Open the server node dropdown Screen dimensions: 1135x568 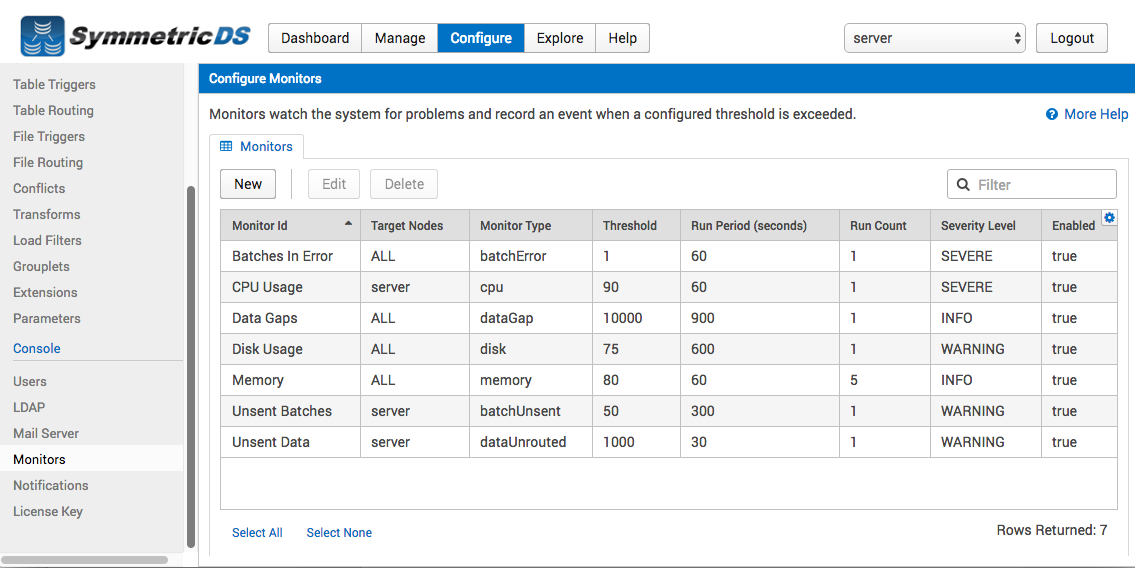coord(934,38)
